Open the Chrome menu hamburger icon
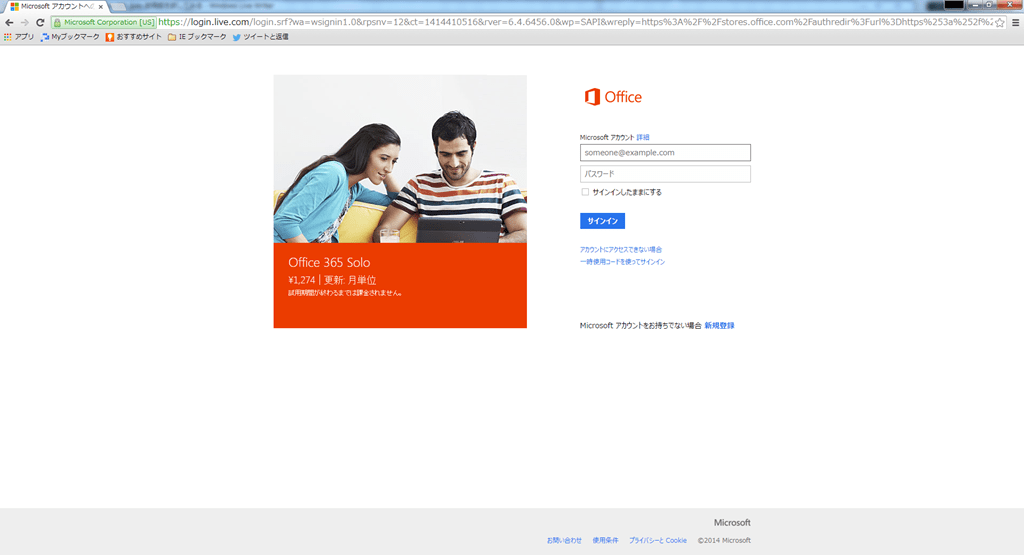This screenshot has width=1024, height=555. point(1016,22)
